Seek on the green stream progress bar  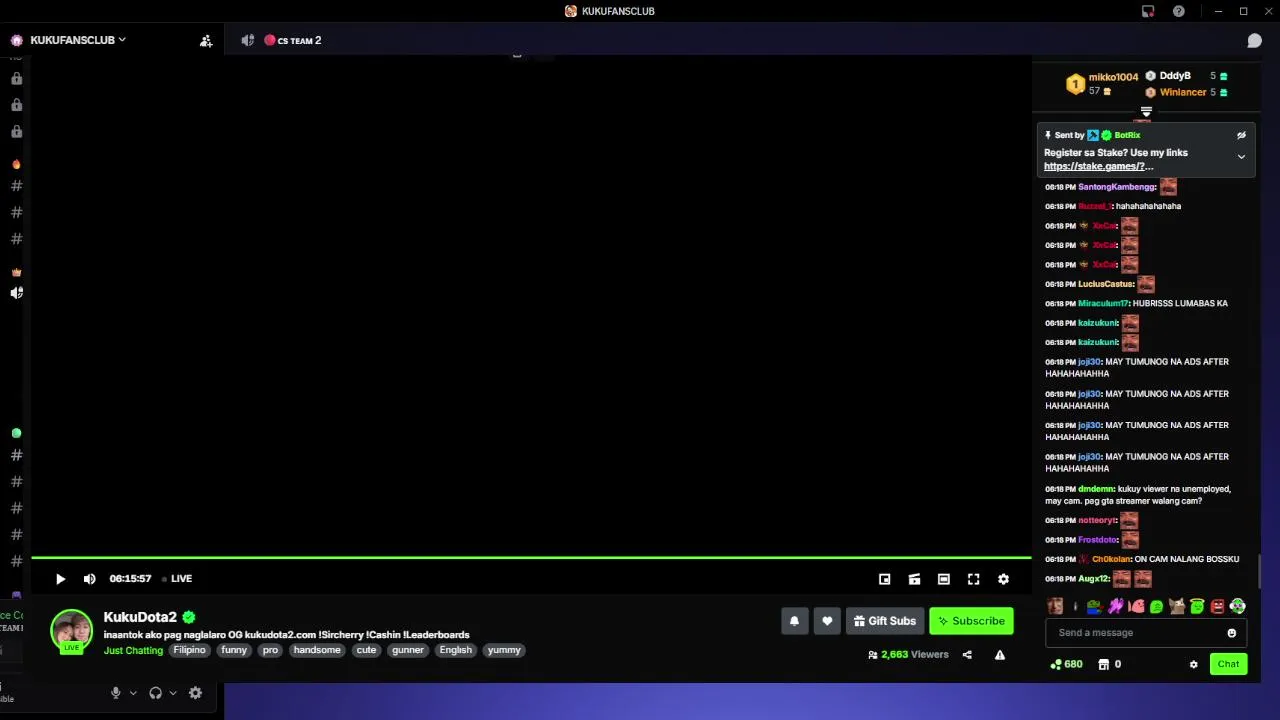click(x=531, y=557)
